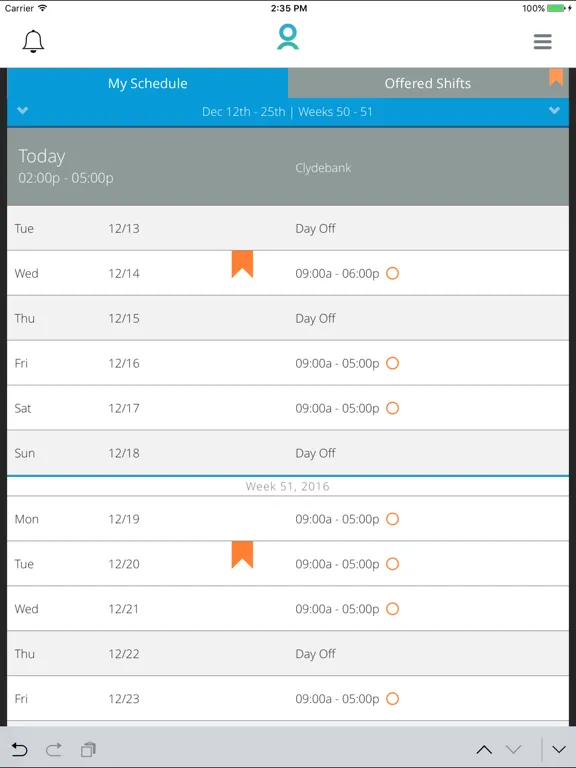
Task: Dismiss keyboard bar with rightmost chevron
Action: point(559,749)
